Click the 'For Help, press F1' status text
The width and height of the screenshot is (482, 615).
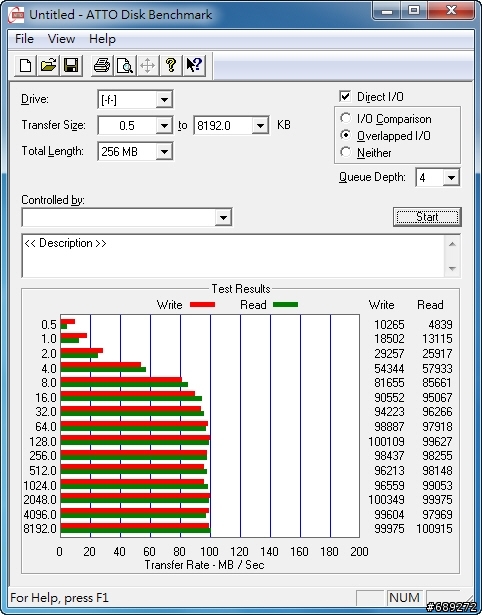(60, 598)
